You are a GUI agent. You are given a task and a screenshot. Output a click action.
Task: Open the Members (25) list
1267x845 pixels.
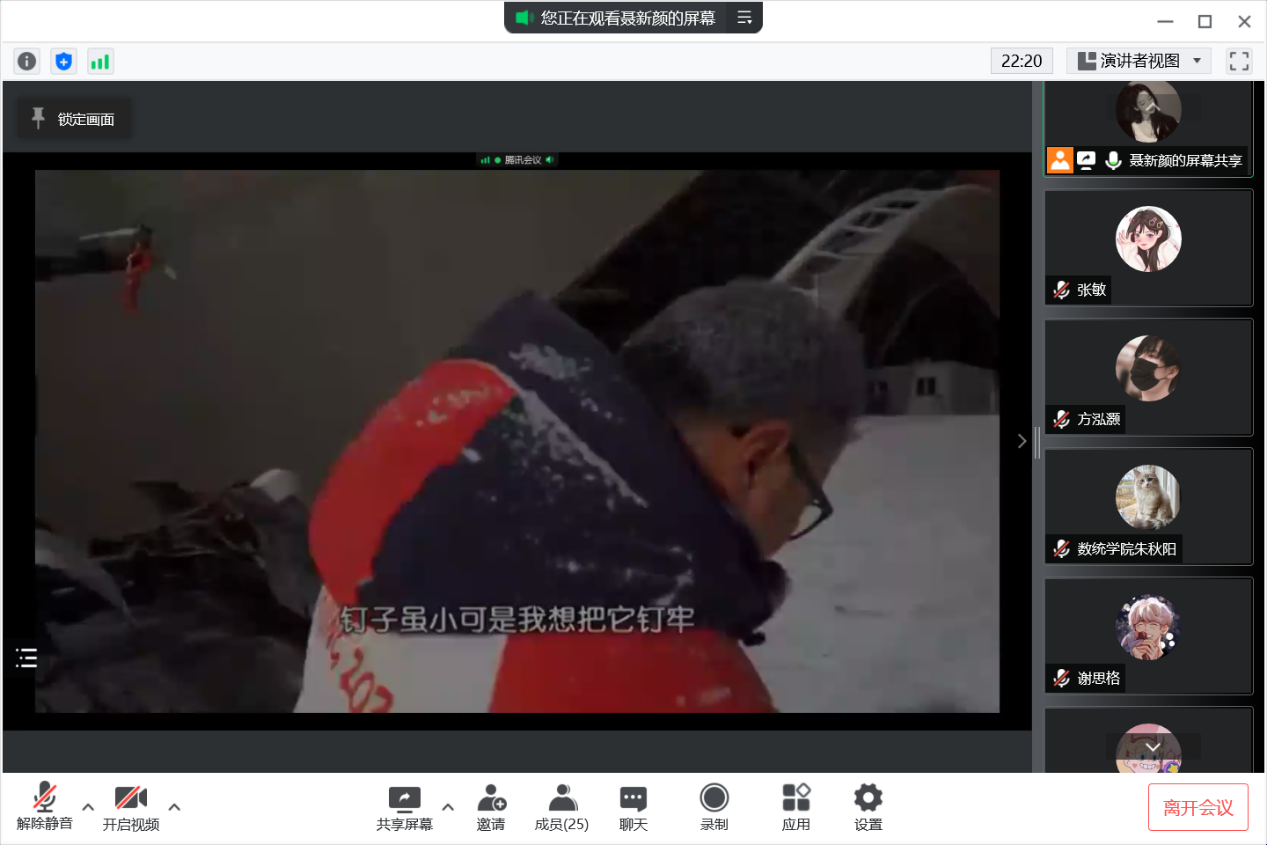pyautogui.click(x=561, y=807)
